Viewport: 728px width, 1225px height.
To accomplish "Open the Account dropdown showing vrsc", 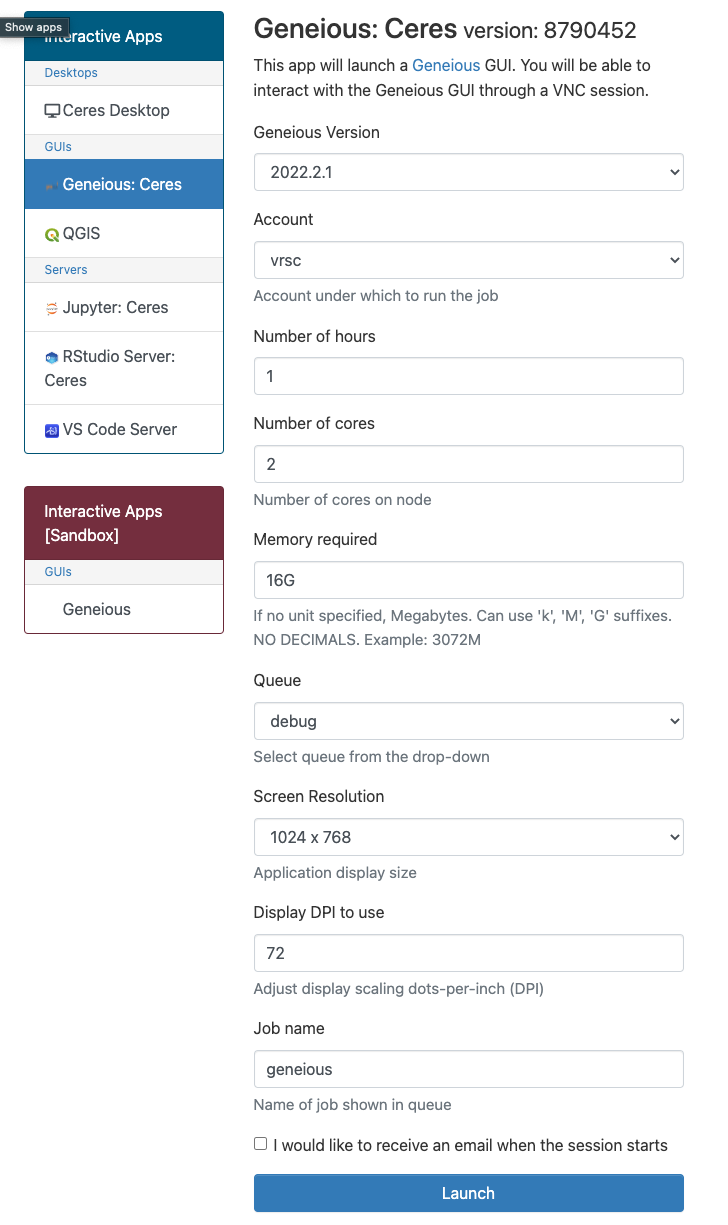I will pos(468,260).
